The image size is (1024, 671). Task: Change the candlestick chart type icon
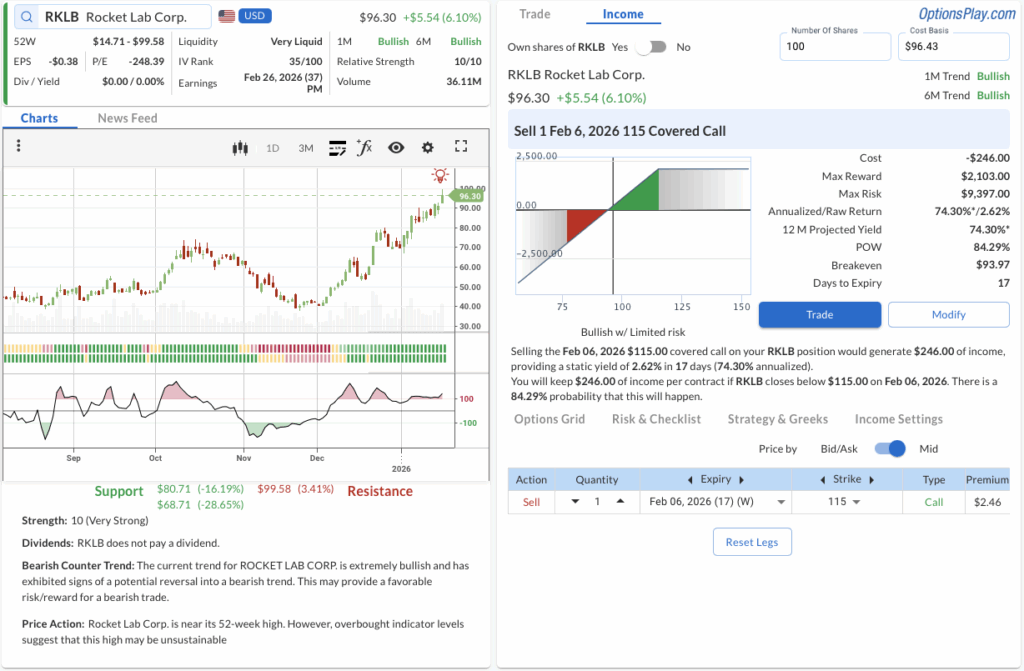click(x=239, y=148)
